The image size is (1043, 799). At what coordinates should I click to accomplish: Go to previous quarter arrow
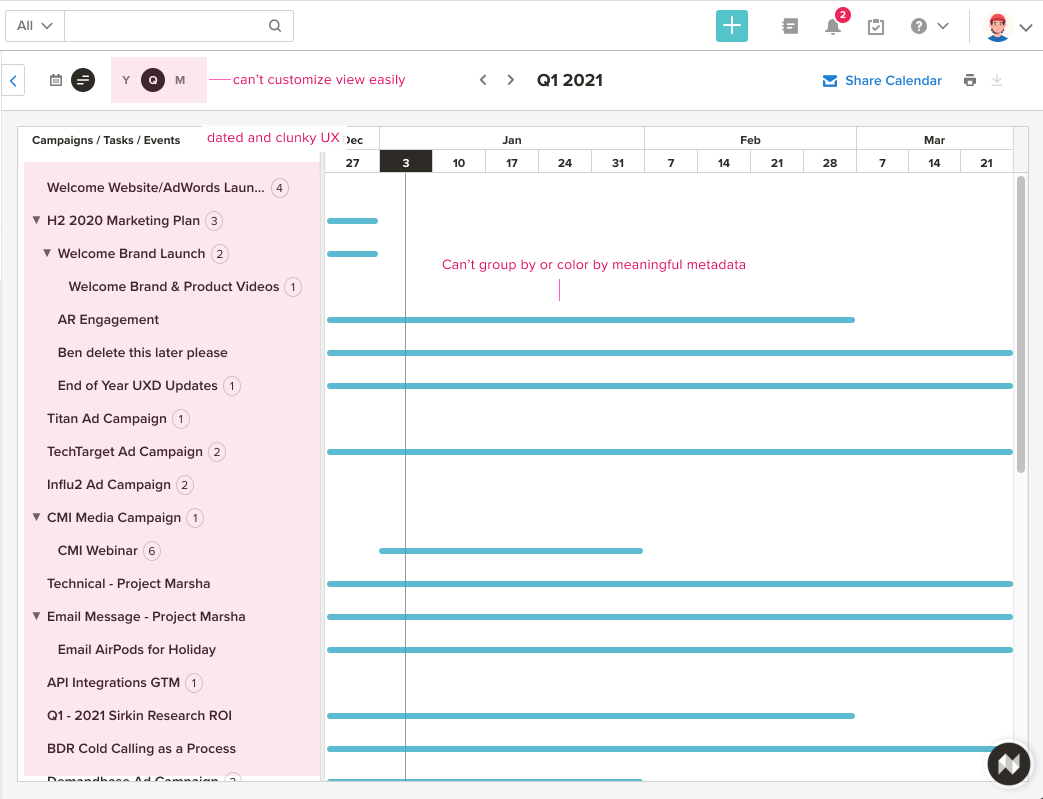[x=484, y=80]
